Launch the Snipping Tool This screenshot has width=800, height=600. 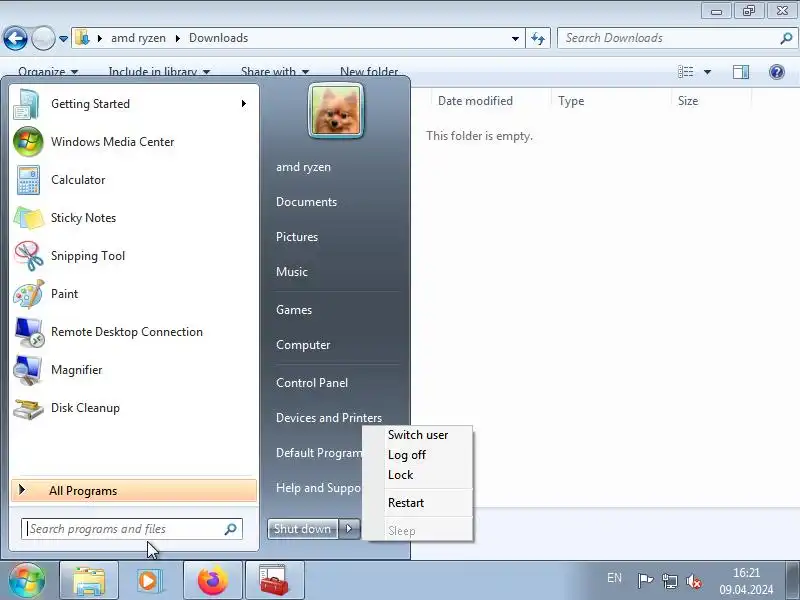tap(134, 256)
